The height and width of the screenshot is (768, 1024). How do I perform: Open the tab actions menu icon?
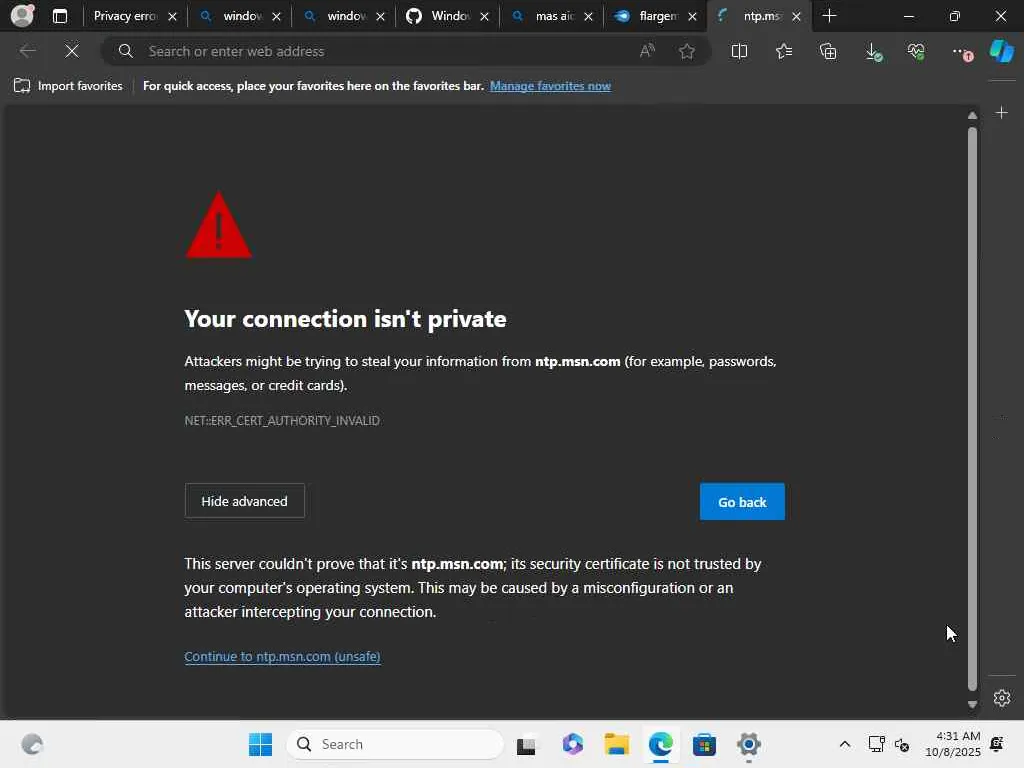(59, 16)
